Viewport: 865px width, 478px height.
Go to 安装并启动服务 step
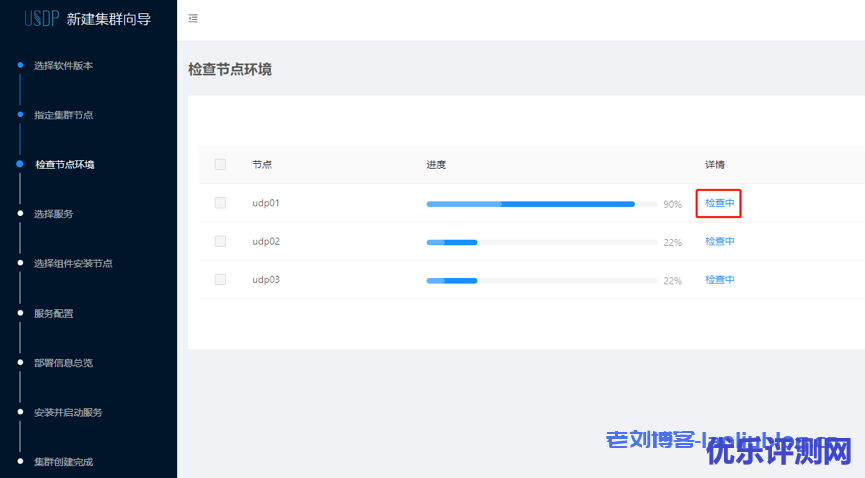68,412
